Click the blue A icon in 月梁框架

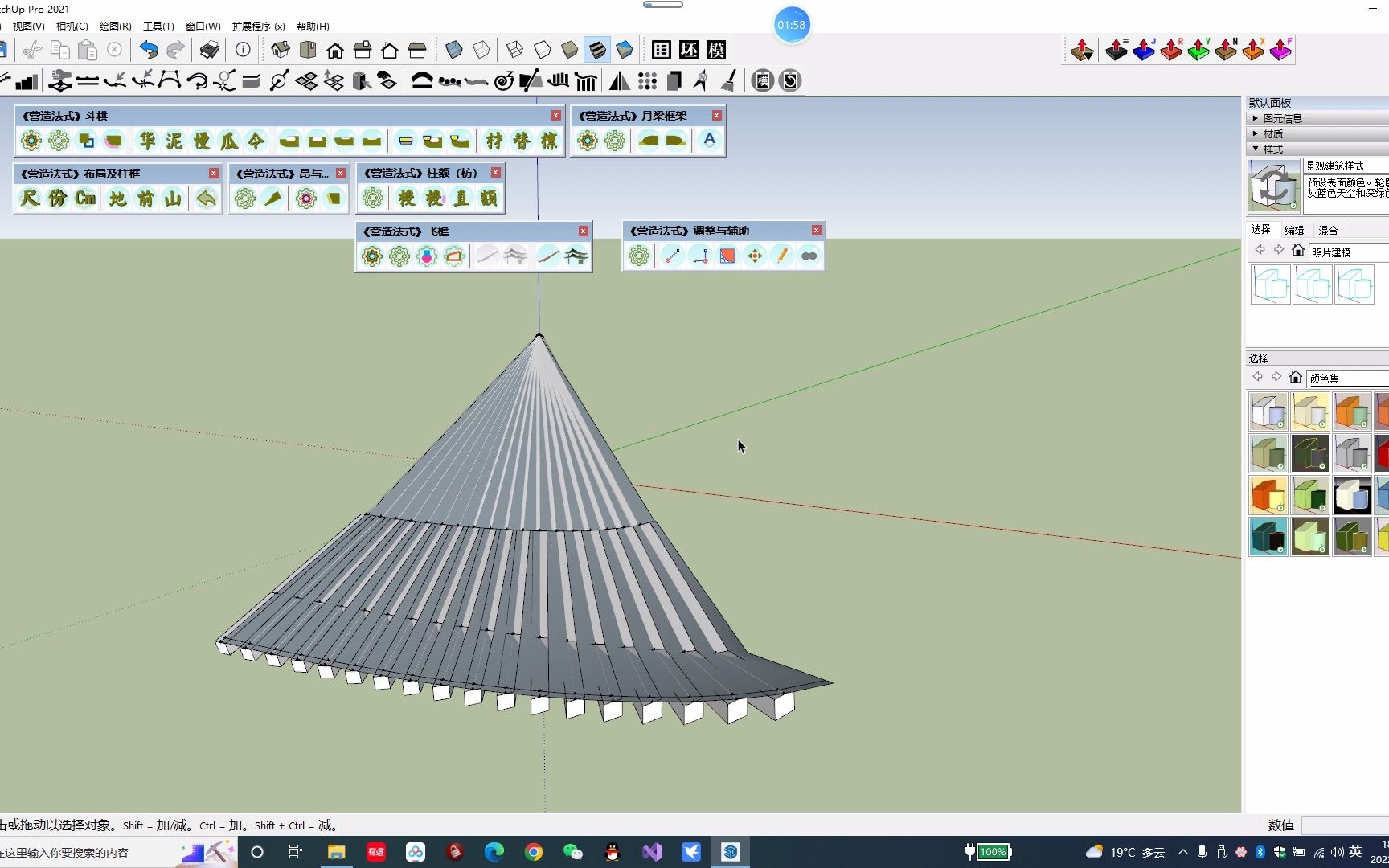pyautogui.click(x=709, y=141)
